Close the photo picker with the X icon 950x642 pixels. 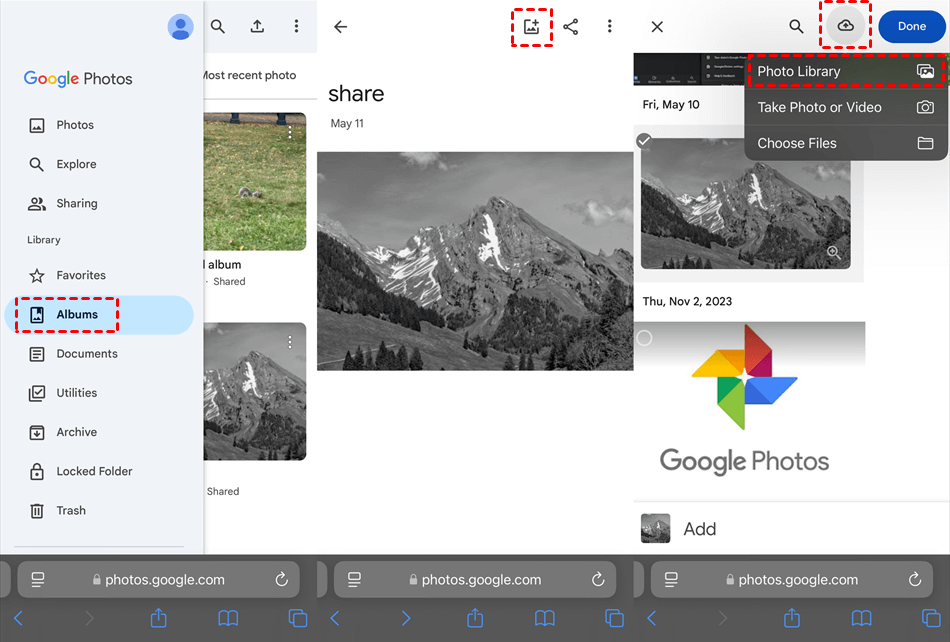657,27
